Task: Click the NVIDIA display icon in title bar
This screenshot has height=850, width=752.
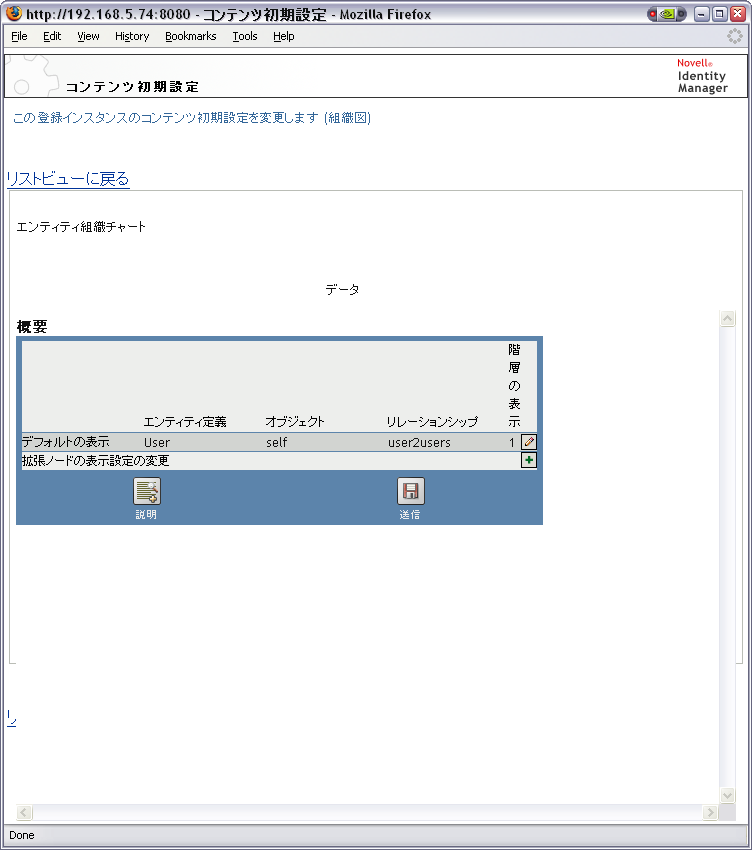Action: coord(667,14)
